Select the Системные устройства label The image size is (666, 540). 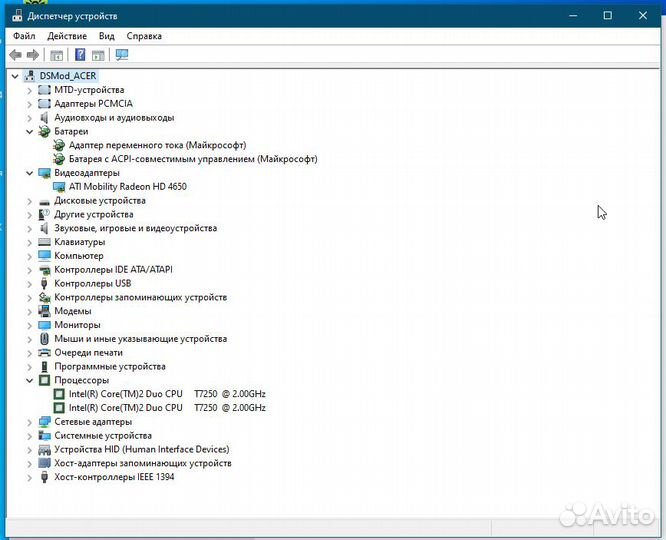103,435
